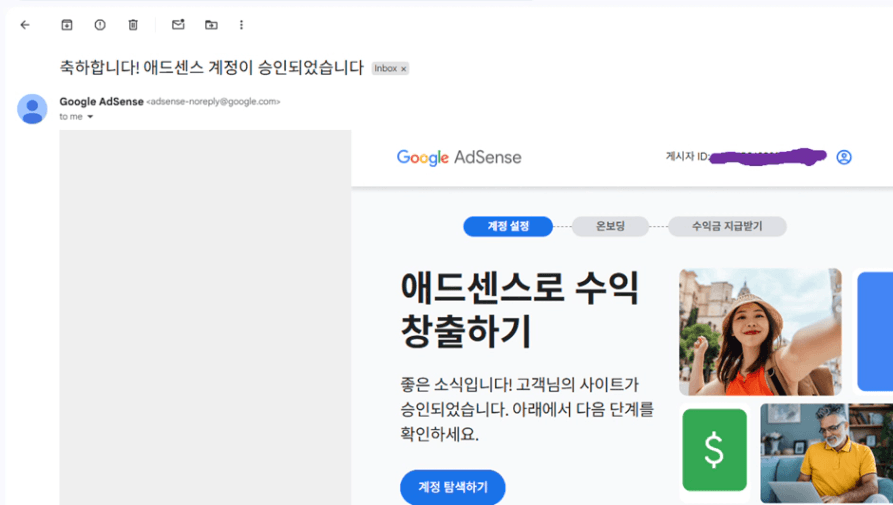Select the 온보딩 step tab
This screenshot has height=505, width=893.
pyautogui.click(x=610, y=227)
